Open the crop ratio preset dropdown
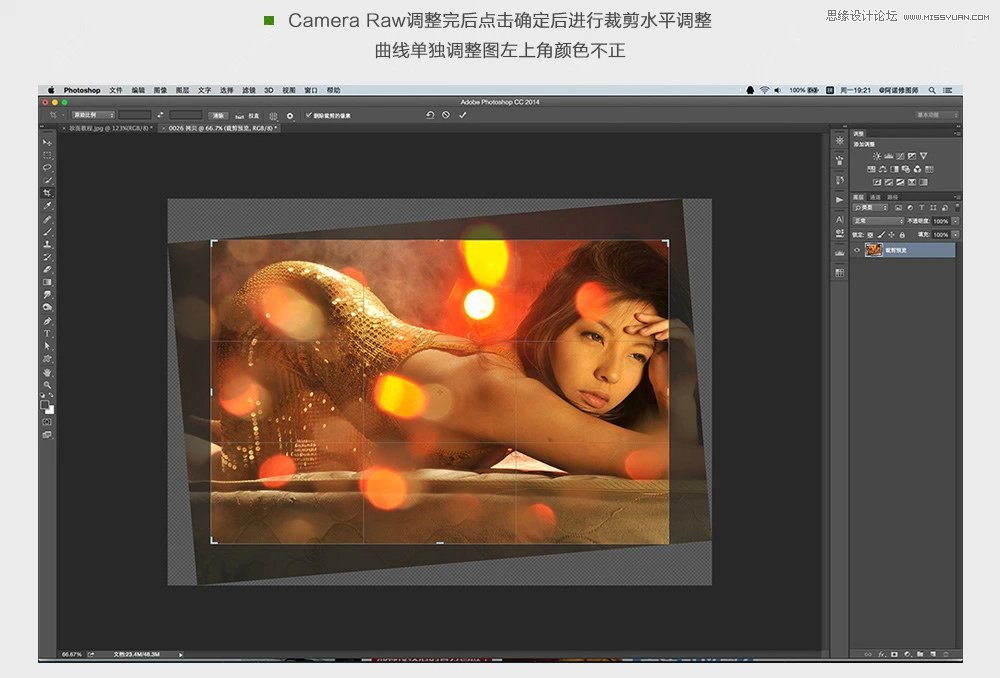 [x=92, y=115]
